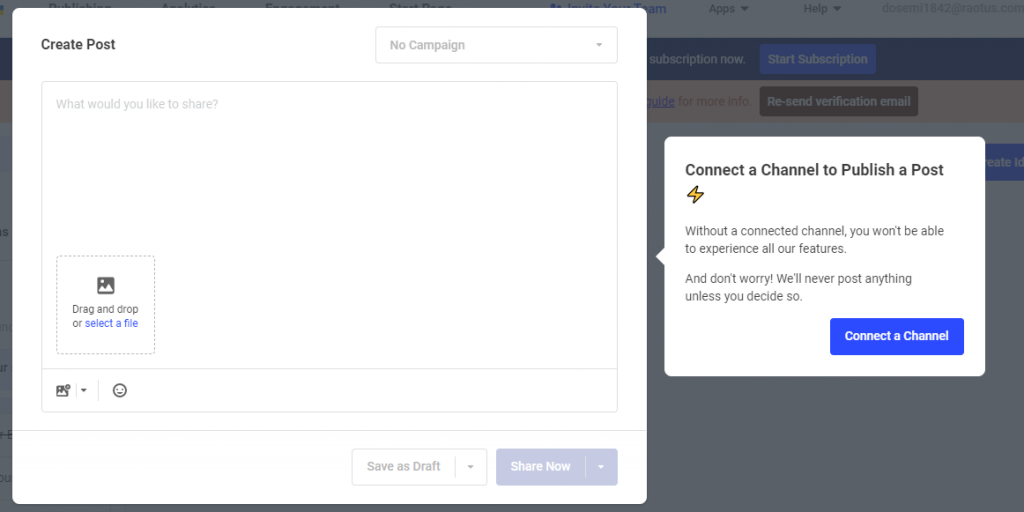This screenshot has width=1024, height=512.
Task: Open the add media icon in composer toolbar
Action: (63, 391)
